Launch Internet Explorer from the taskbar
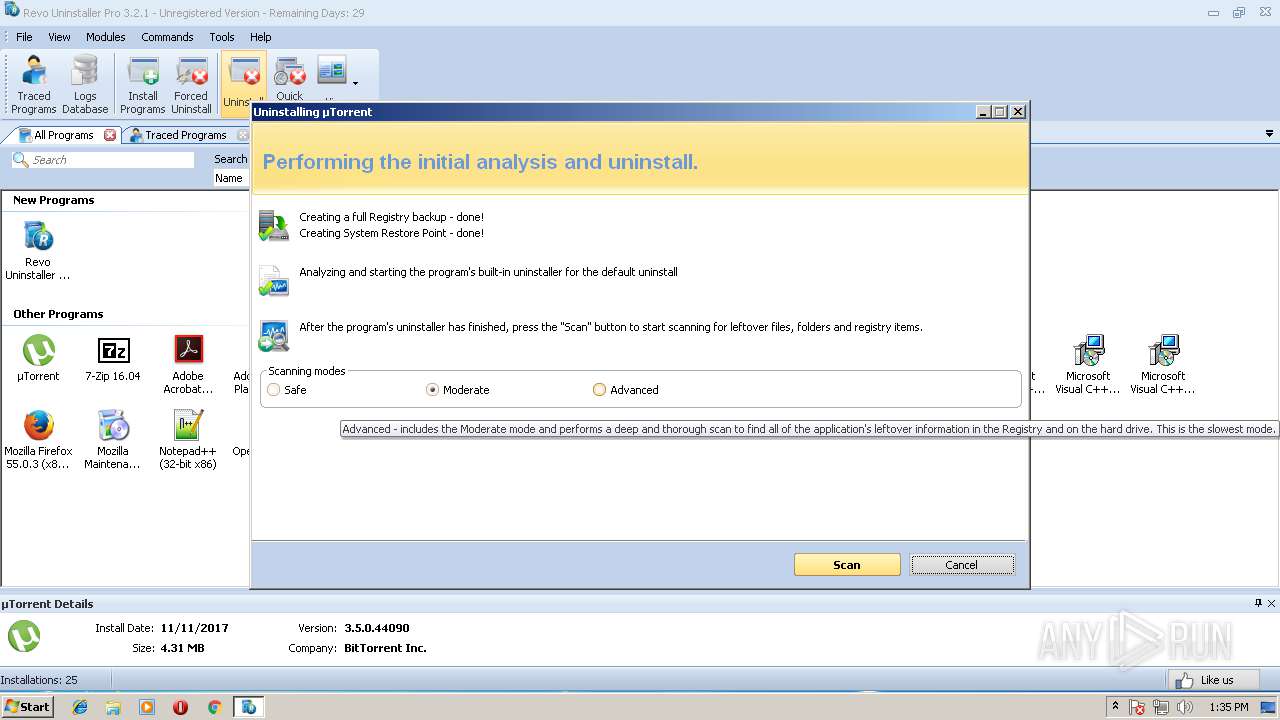 [x=80, y=707]
